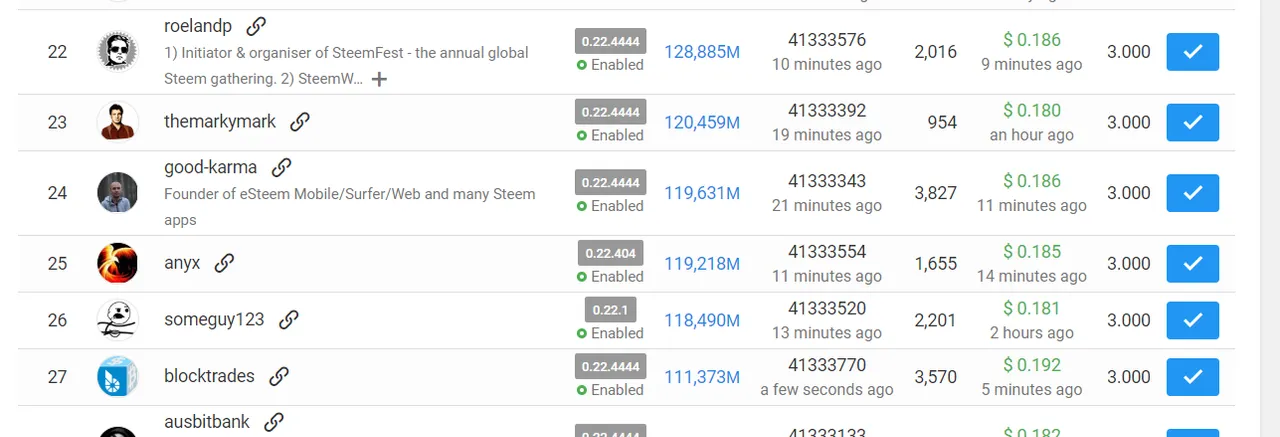Select the missed blocks count 3,827
Screen dimensions: 1280x437
(x=935, y=193)
